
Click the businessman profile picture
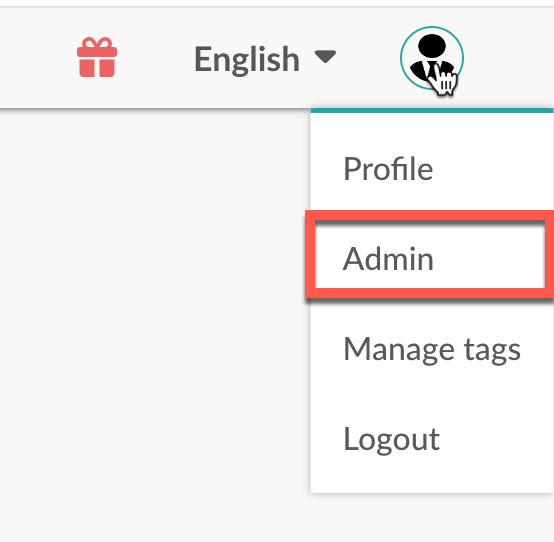point(432,58)
